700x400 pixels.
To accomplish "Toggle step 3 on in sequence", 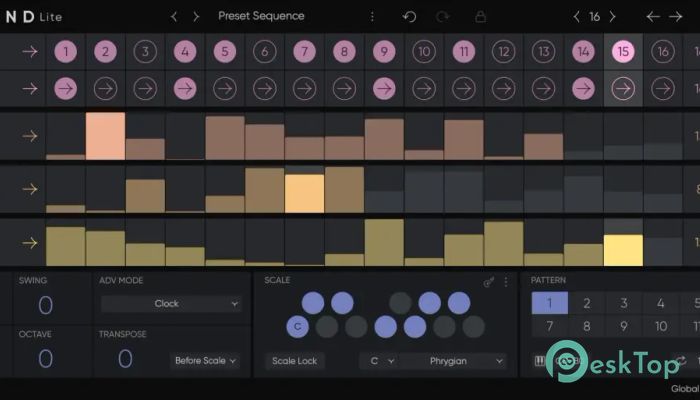I will tap(144, 52).
